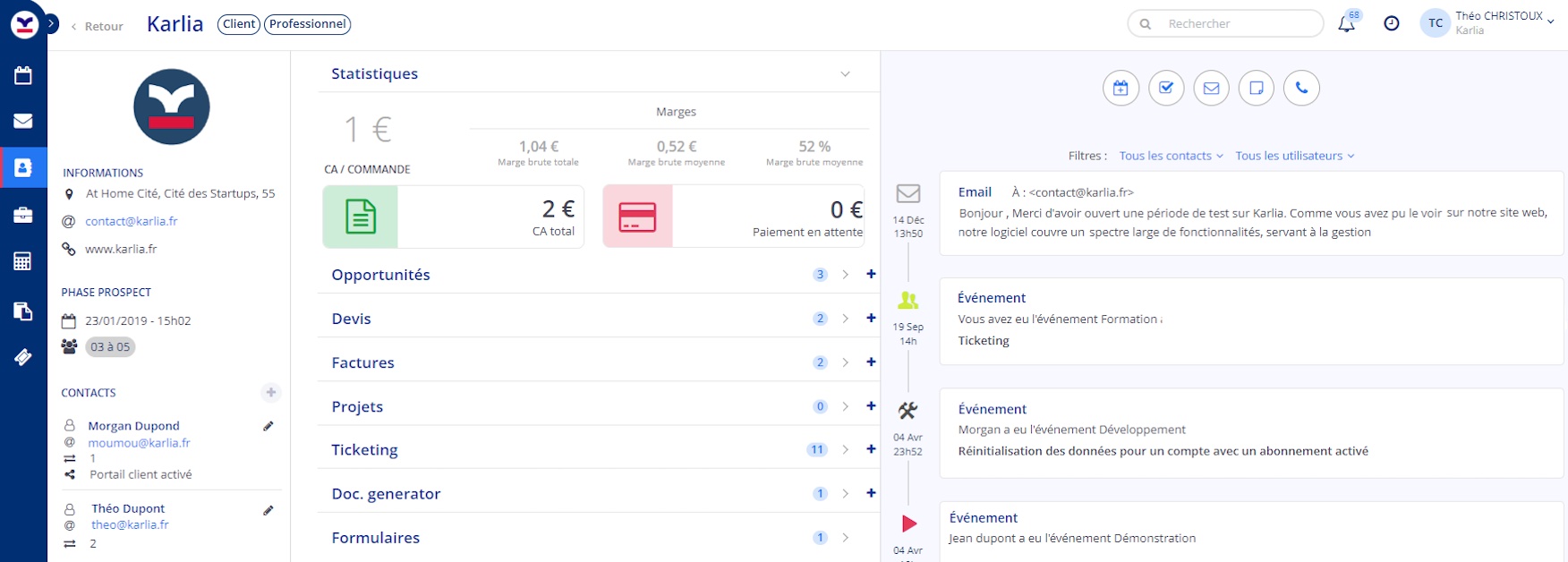Open the Opportunités section
Viewport: 1568px width, 562px height.
pyautogui.click(x=380, y=275)
